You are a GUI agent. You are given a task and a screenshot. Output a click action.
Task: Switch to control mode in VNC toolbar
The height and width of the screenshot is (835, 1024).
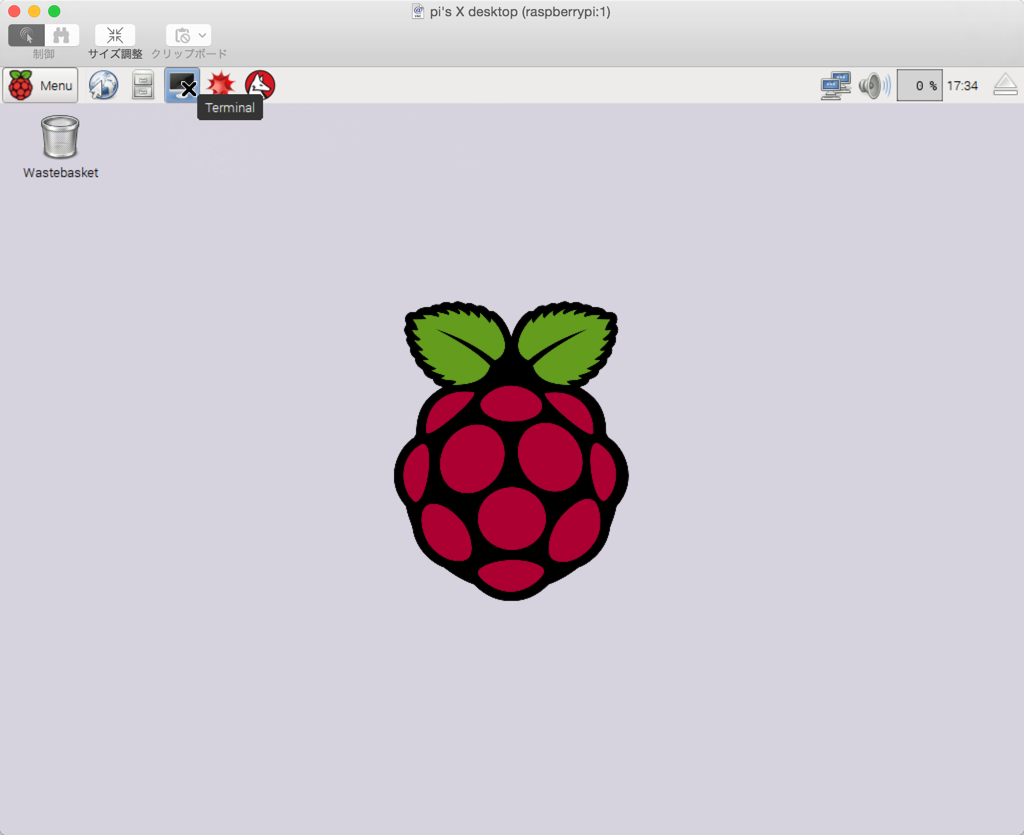tap(26, 35)
